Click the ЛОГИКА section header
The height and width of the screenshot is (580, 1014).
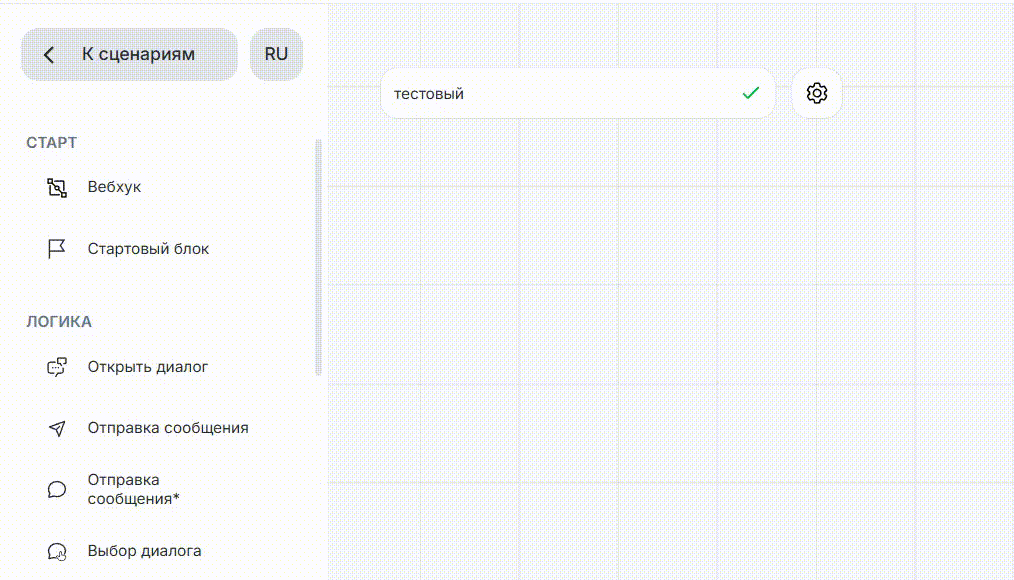coord(59,322)
